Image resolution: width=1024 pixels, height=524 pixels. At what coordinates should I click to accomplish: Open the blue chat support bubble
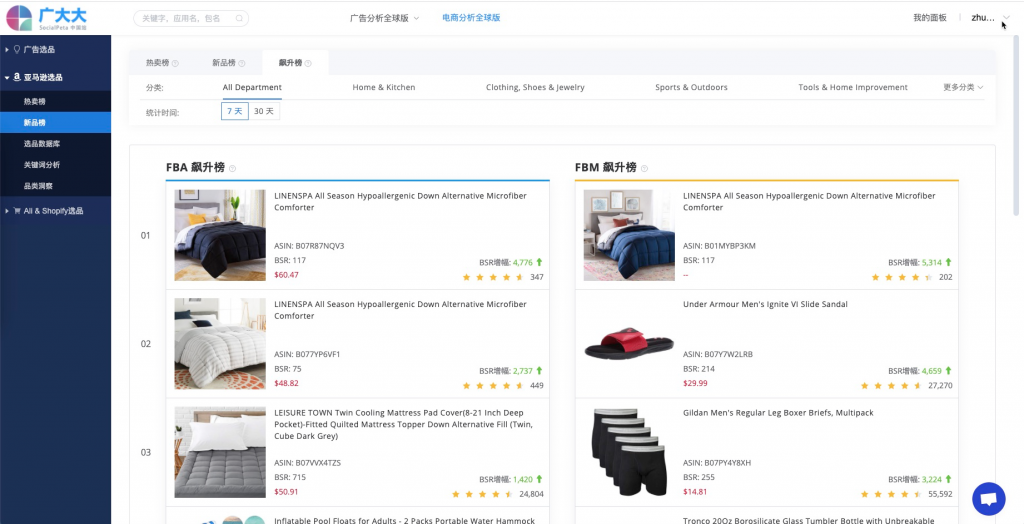click(x=989, y=499)
